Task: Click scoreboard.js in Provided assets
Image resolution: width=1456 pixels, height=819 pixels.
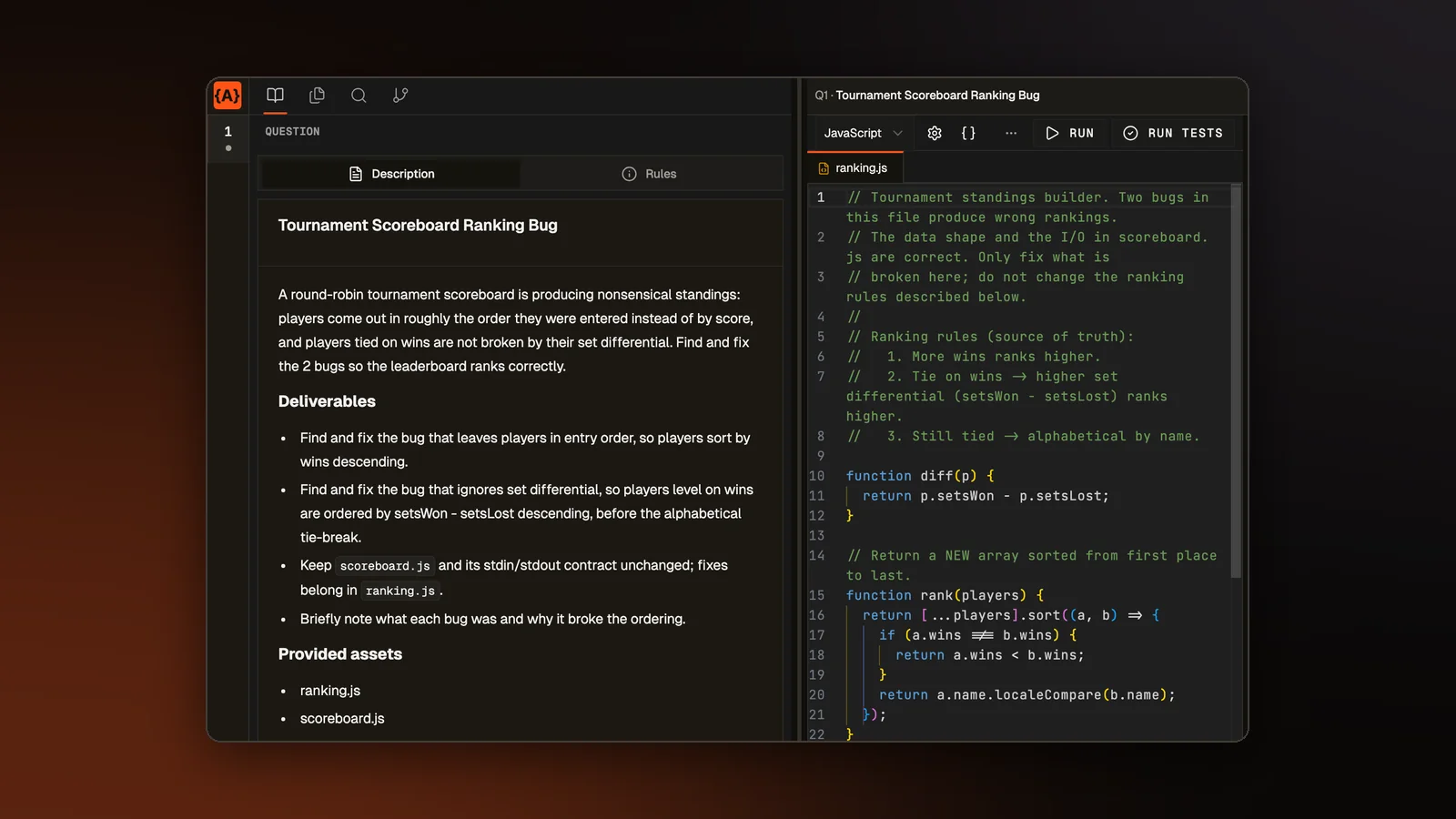Action: pyautogui.click(x=342, y=718)
